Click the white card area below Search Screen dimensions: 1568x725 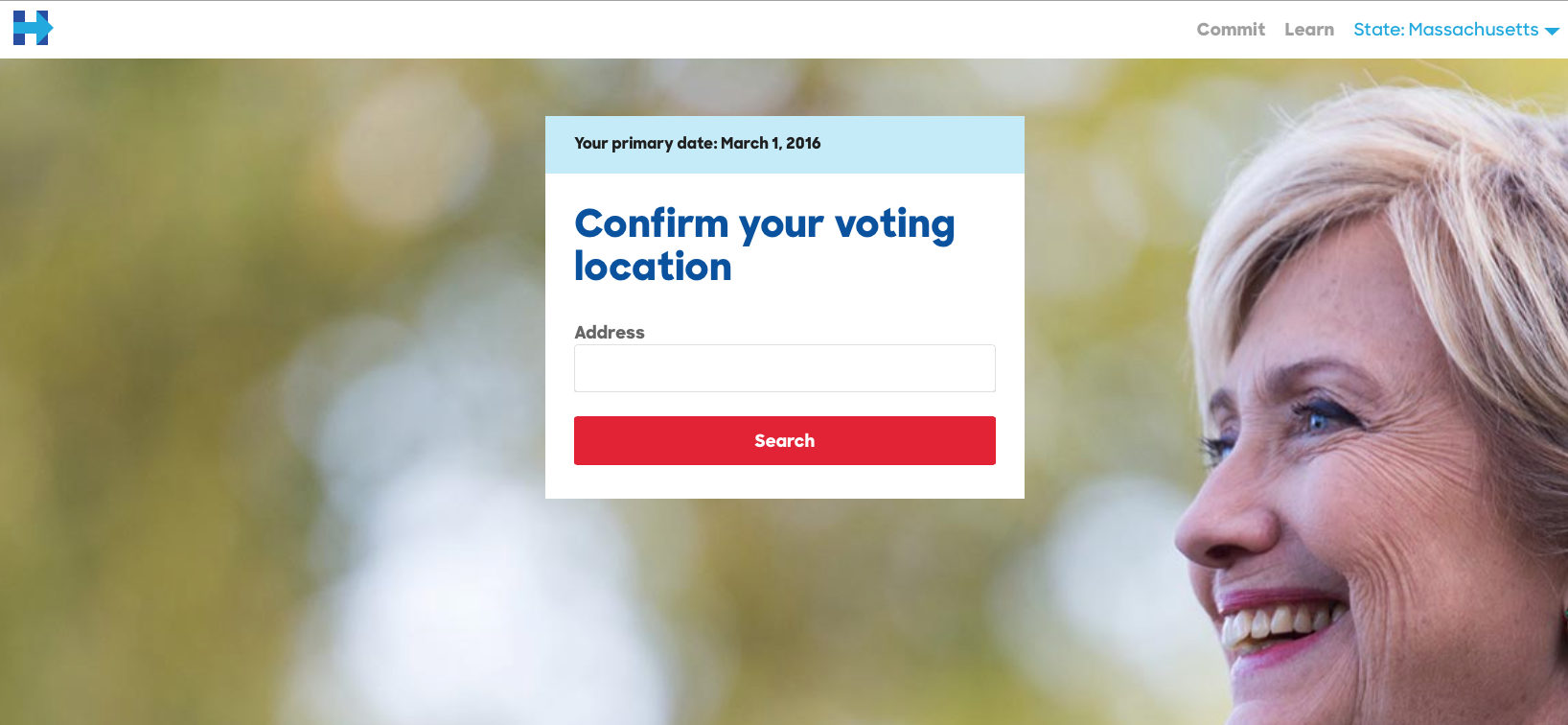tap(785, 481)
